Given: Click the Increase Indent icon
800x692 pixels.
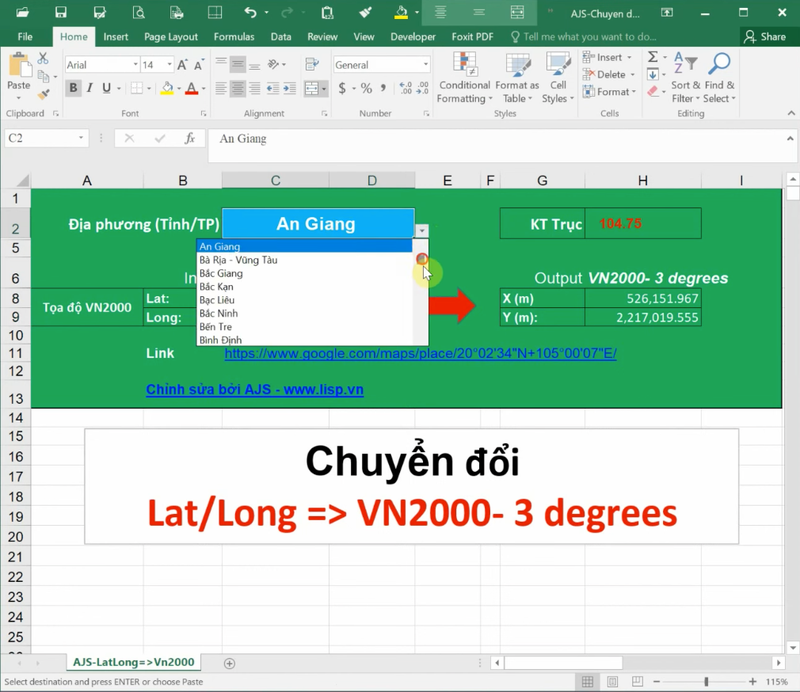Looking at the screenshot, I should 290,89.
